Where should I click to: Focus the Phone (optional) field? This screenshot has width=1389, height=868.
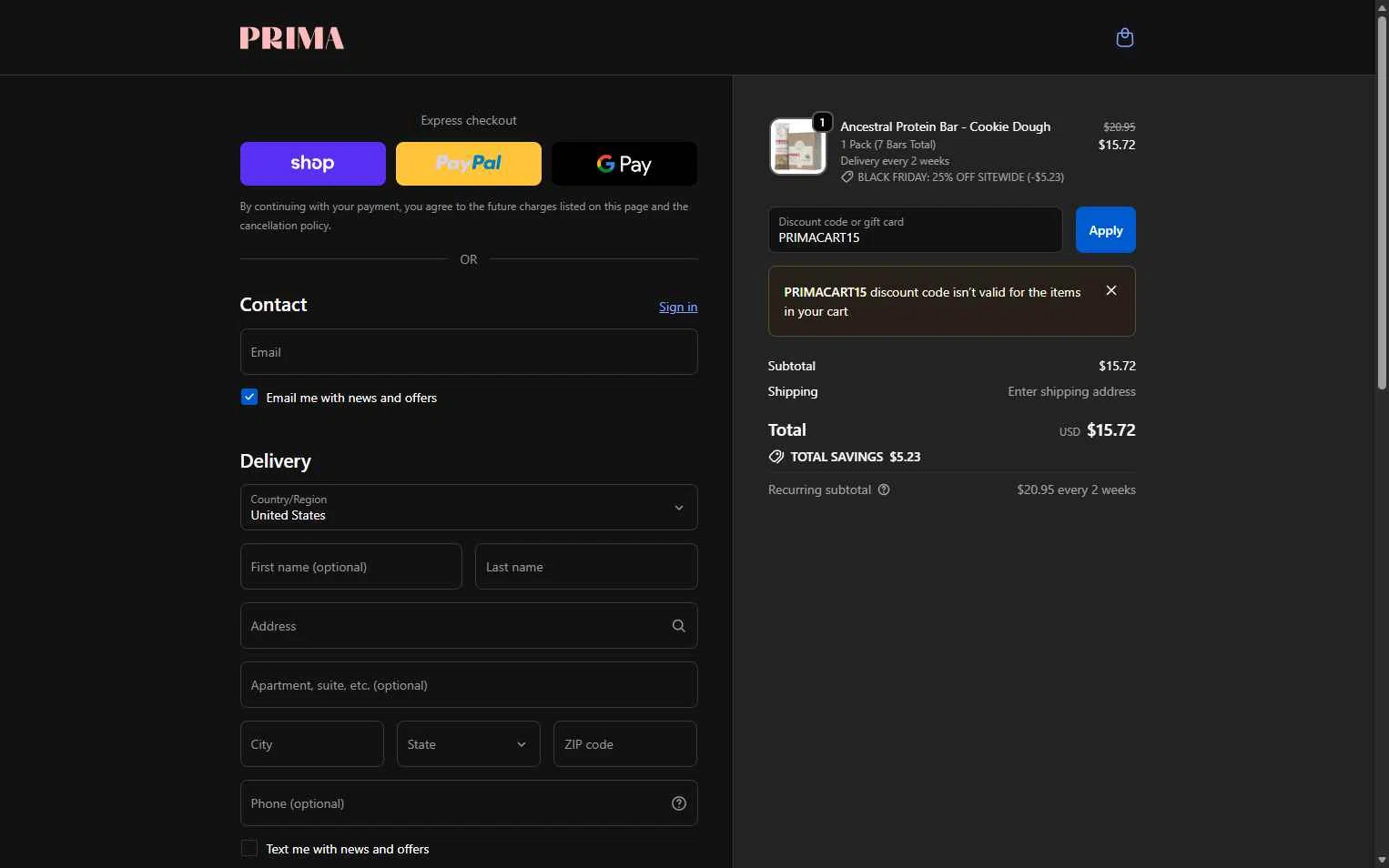(469, 803)
